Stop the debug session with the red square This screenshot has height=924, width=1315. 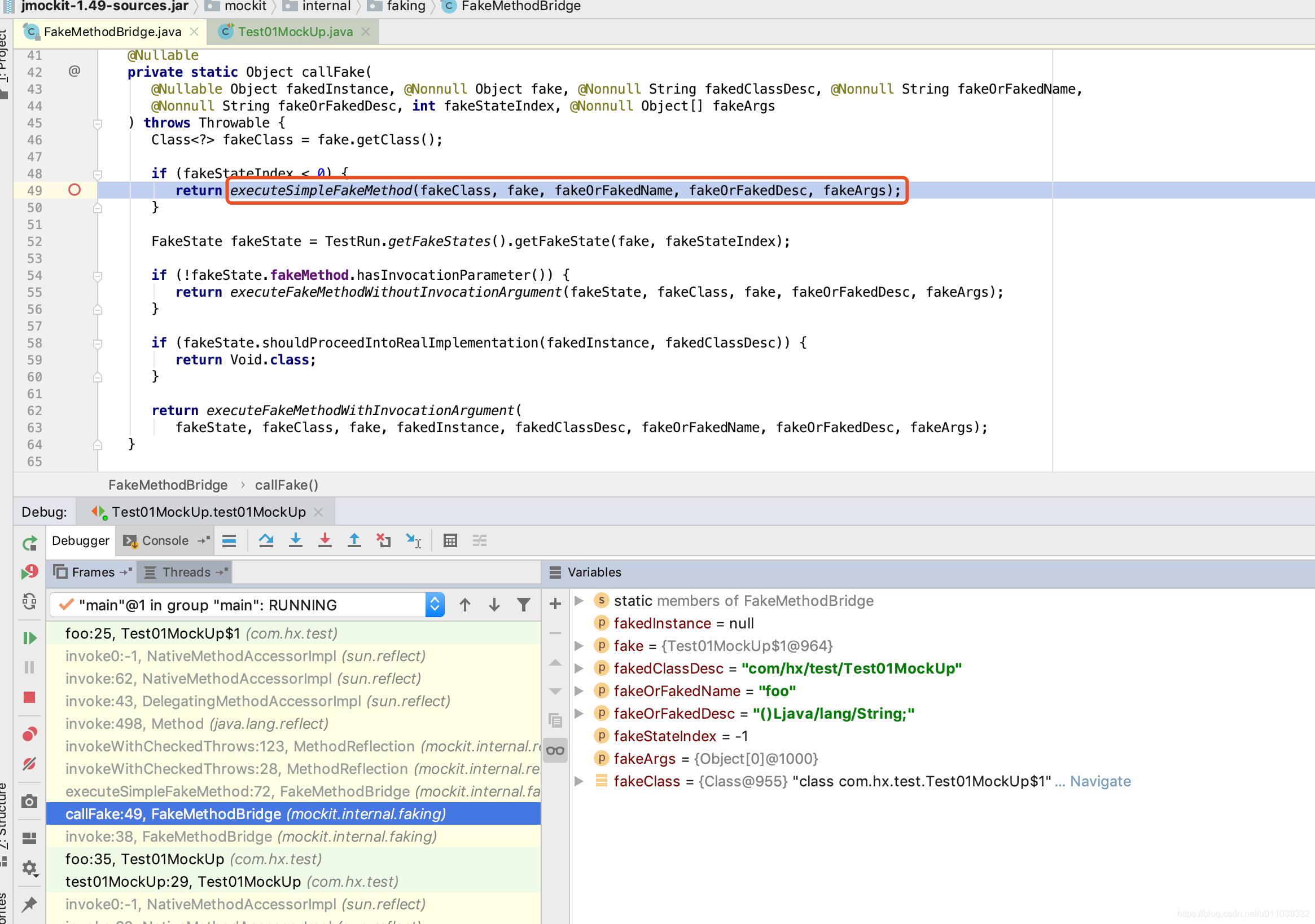tap(29, 697)
